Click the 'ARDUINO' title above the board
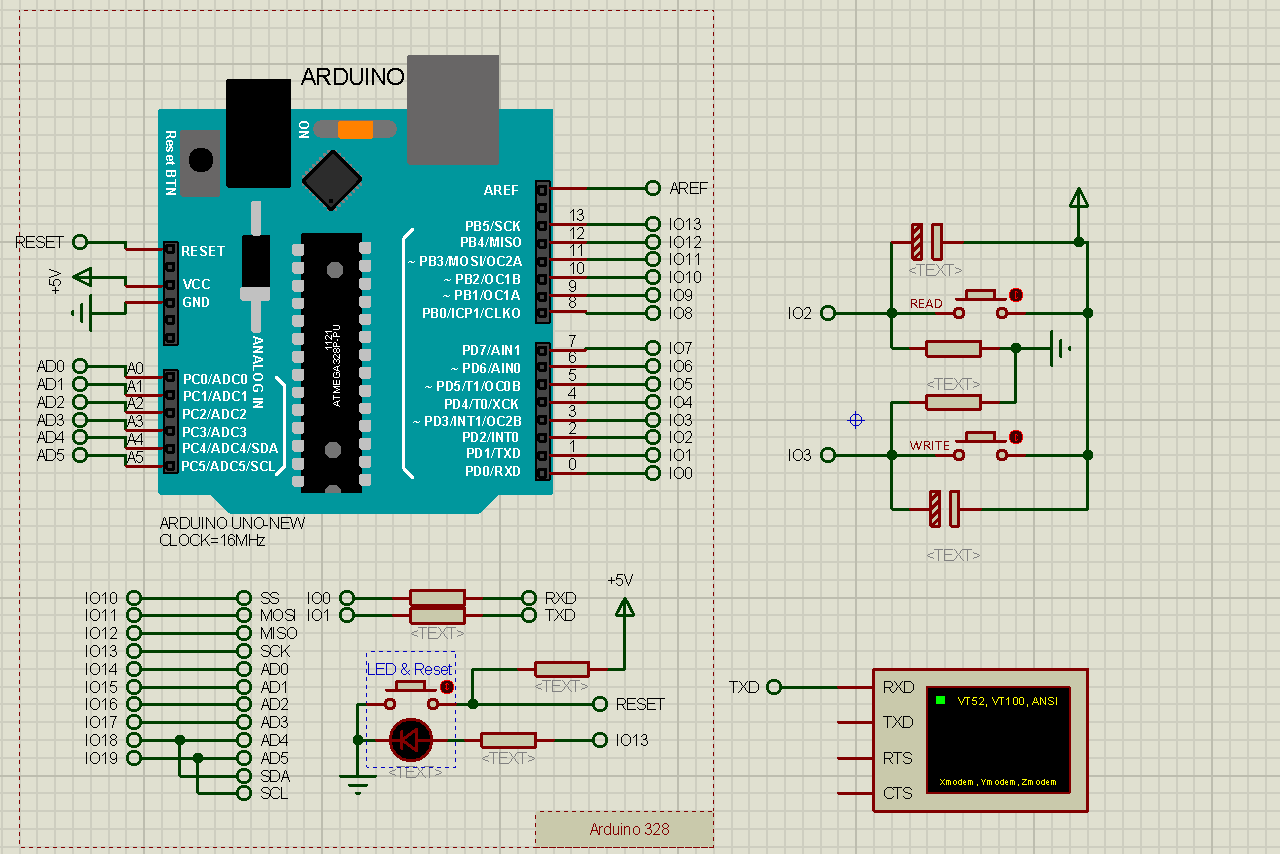The width and height of the screenshot is (1280, 854). point(353,77)
